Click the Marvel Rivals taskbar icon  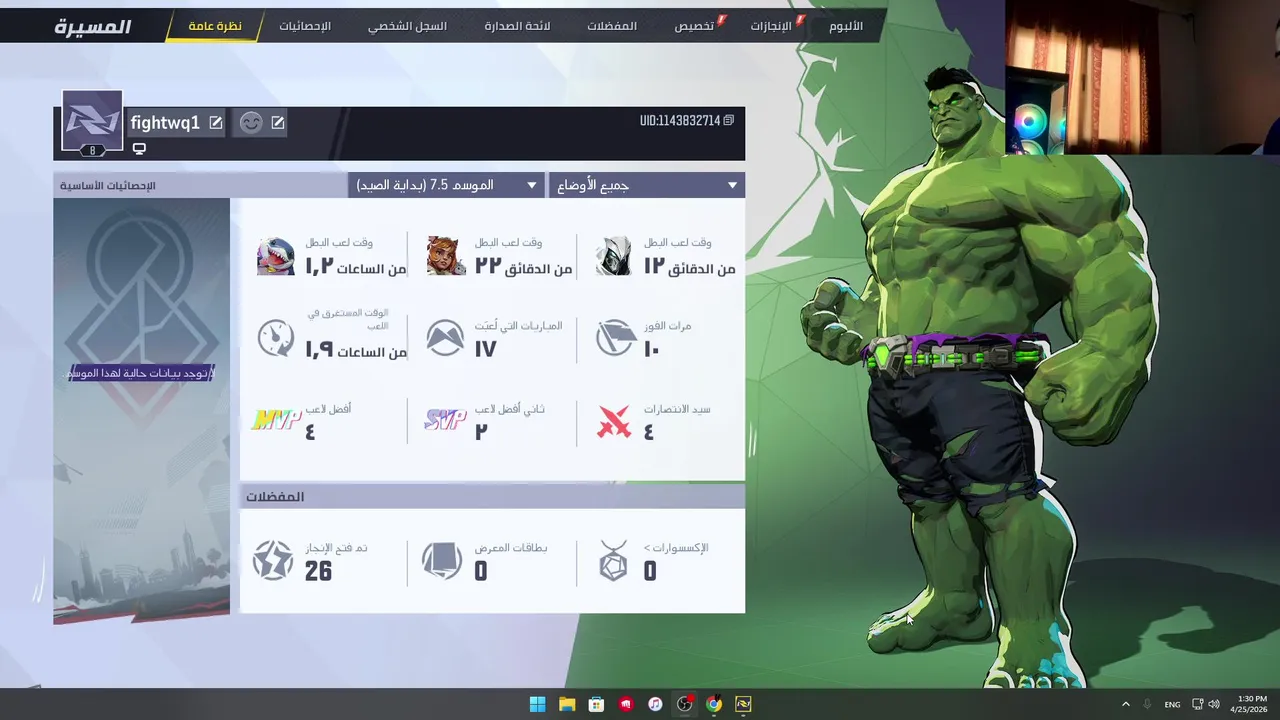click(x=743, y=704)
